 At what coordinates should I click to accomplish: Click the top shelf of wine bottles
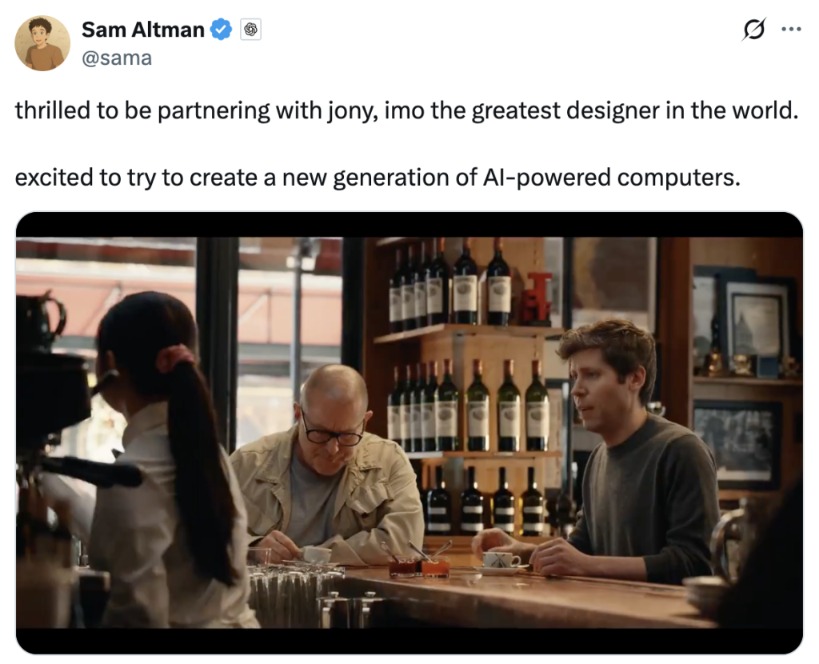click(x=450, y=285)
